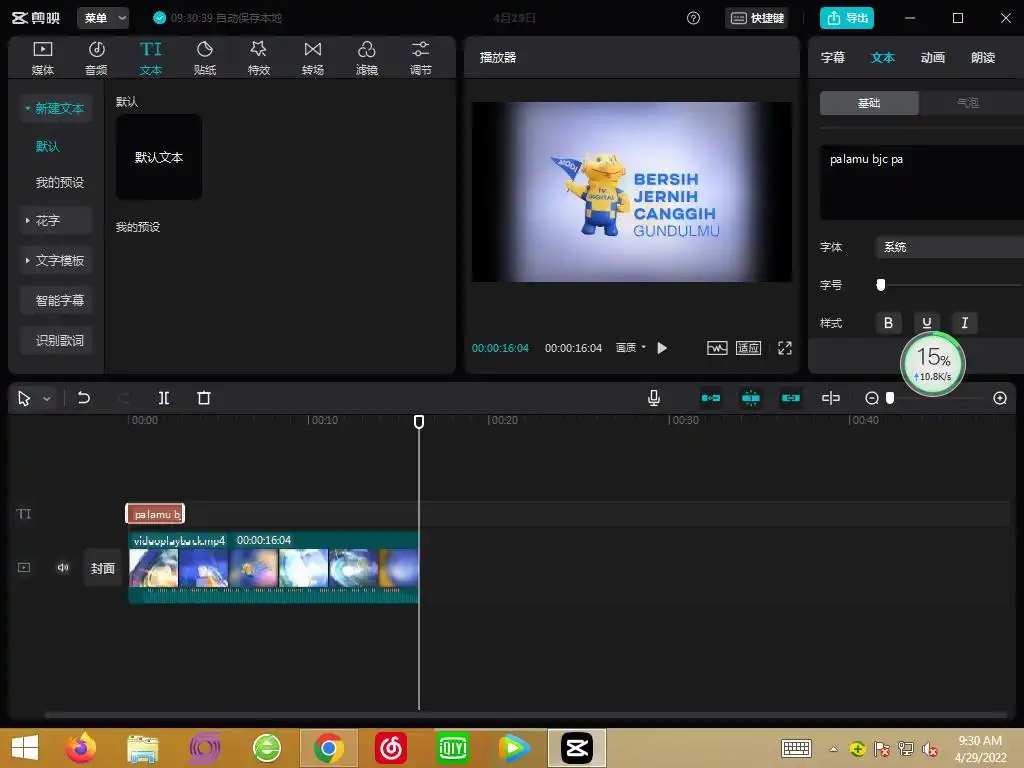Show hidden system tray icons arrow

coord(833,749)
